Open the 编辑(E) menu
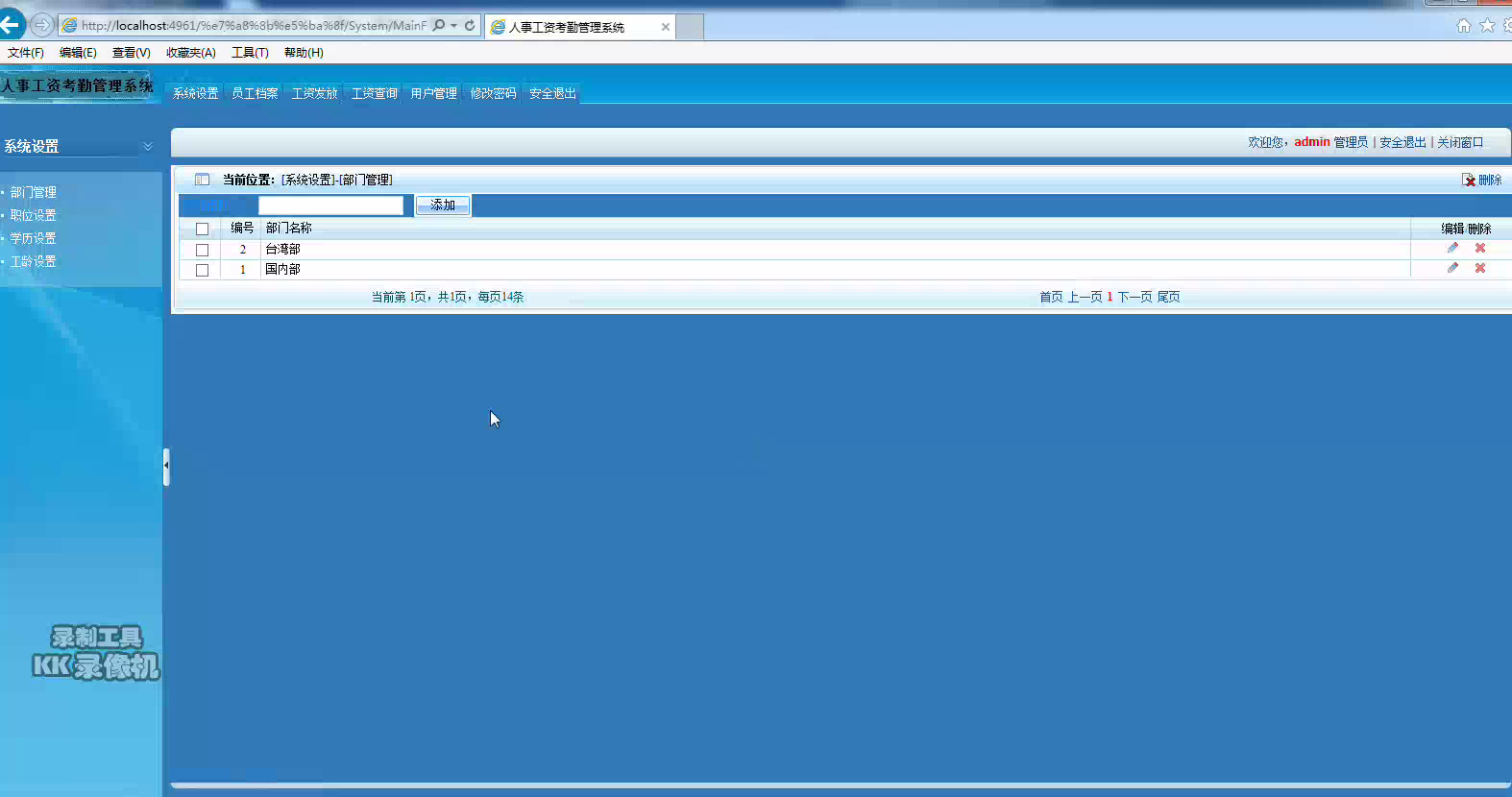This screenshot has width=1512, height=797. click(x=78, y=53)
